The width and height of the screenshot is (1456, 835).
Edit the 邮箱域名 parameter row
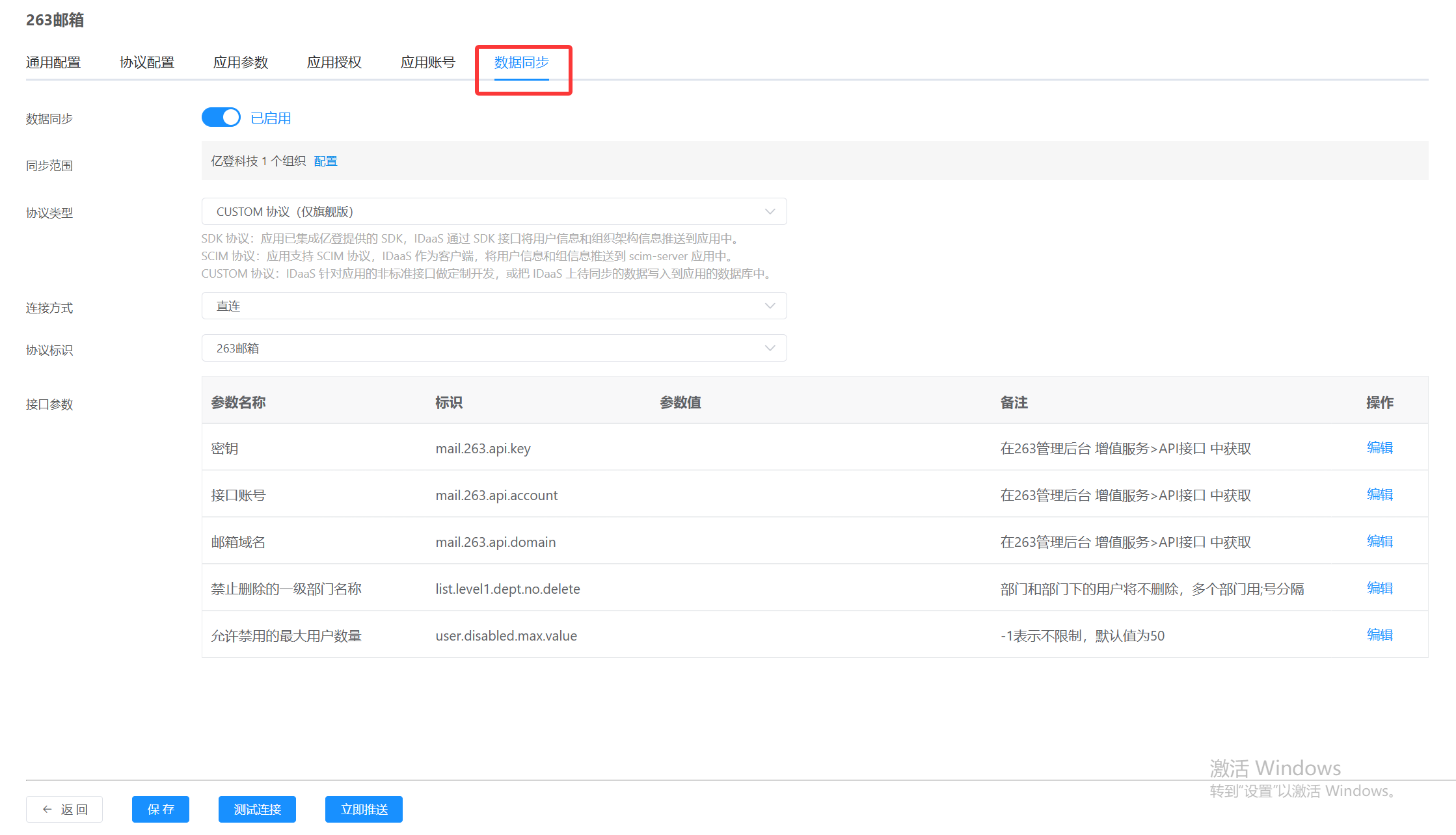(x=1379, y=542)
